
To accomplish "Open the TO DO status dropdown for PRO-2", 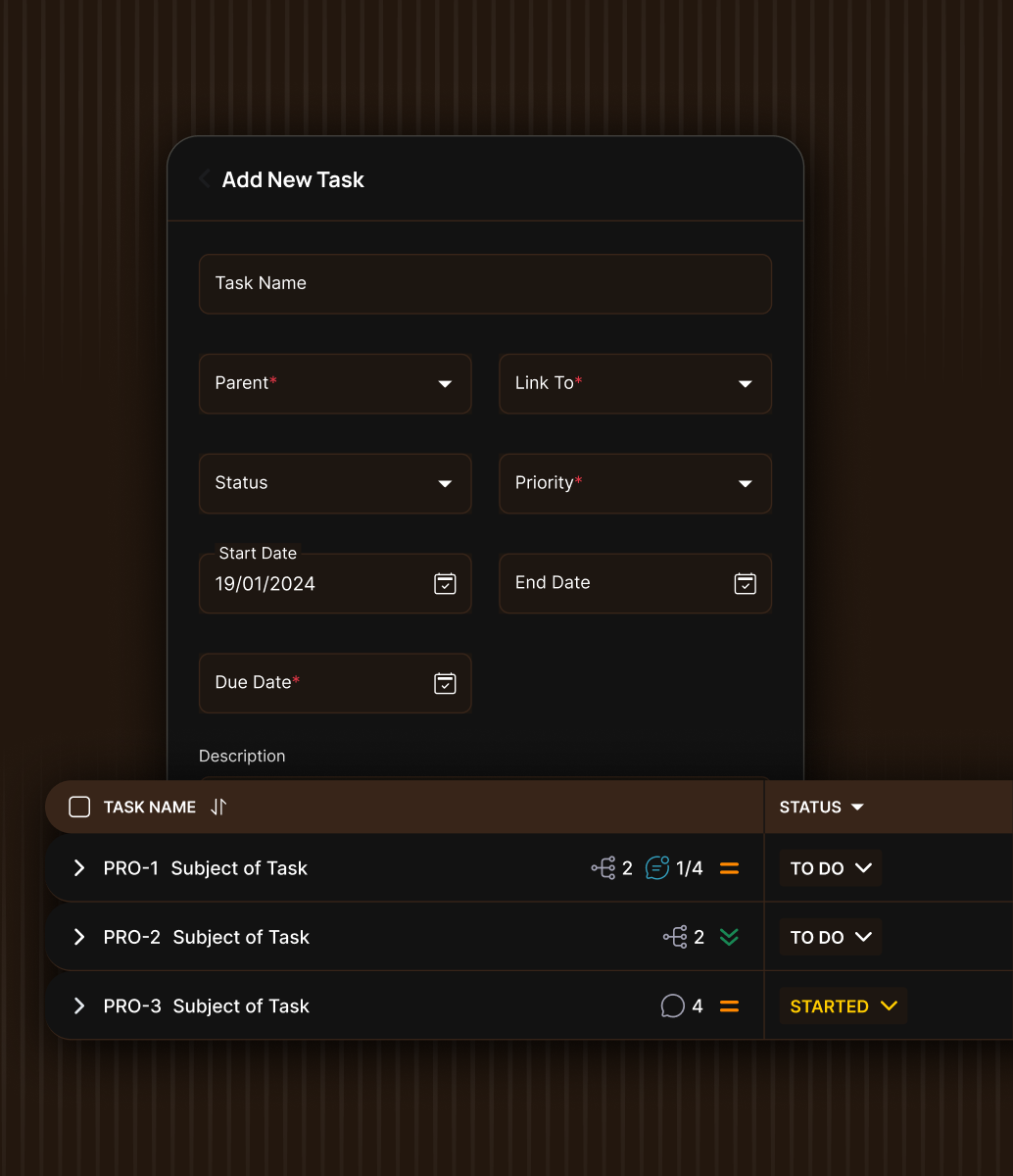I will [x=831, y=937].
